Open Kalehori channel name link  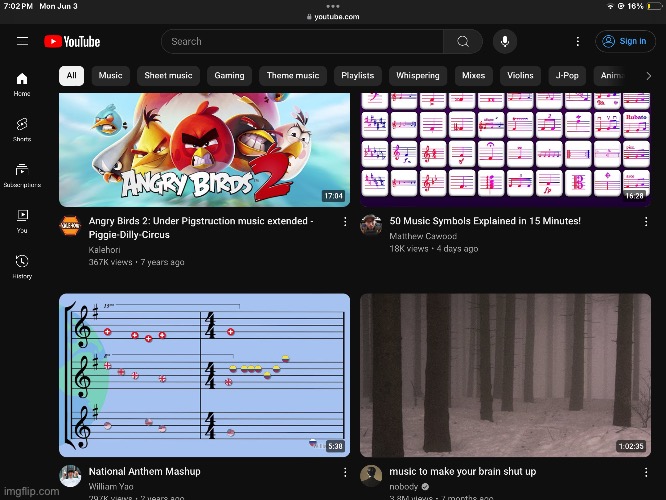pyautogui.click(x=104, y=250)
